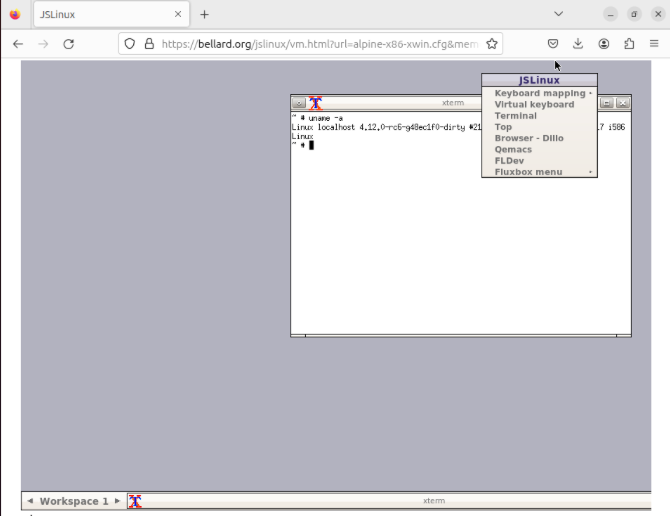This screenshot has height=517, width=670.
Task: Maximize the xterm window
Action: (606, 103)
